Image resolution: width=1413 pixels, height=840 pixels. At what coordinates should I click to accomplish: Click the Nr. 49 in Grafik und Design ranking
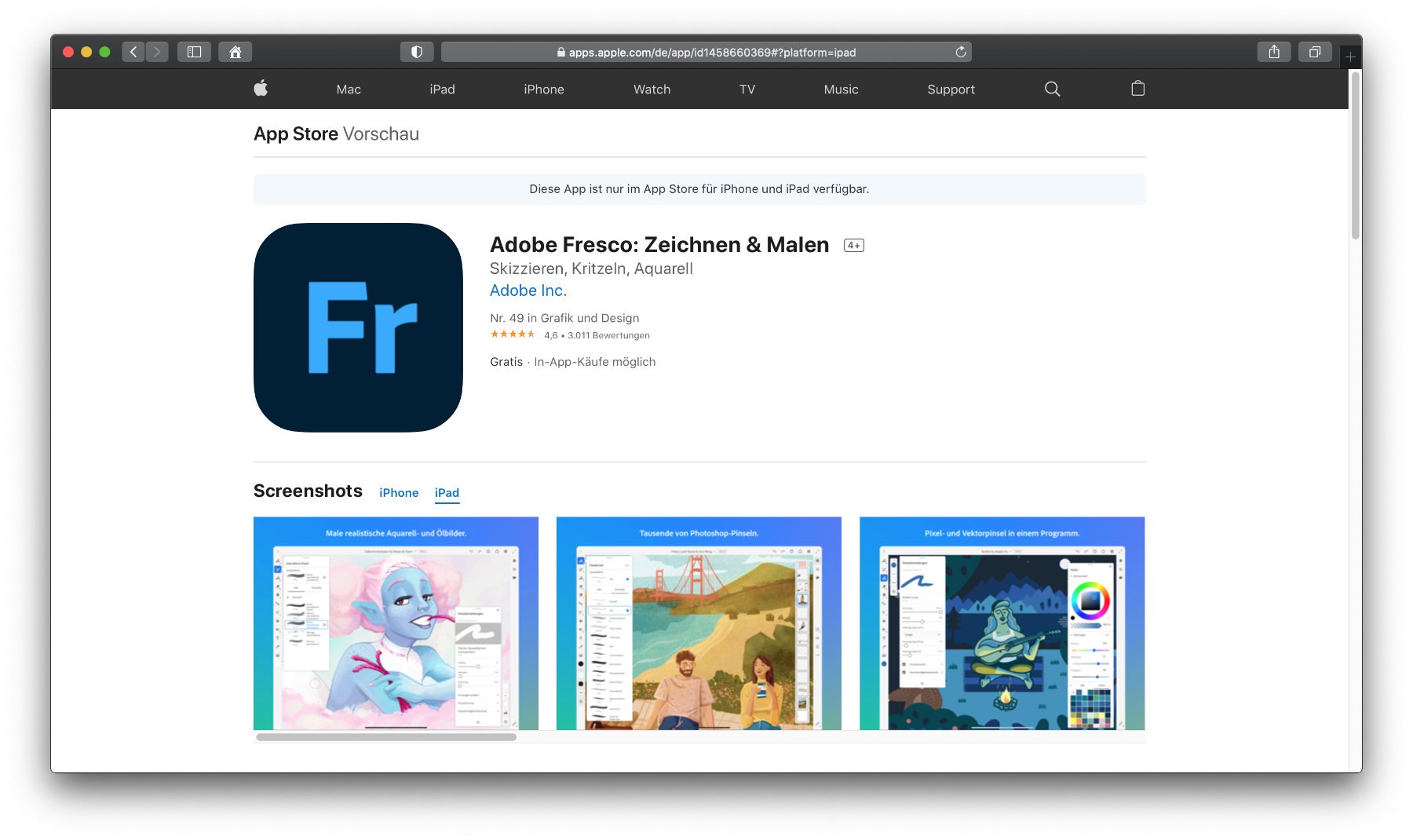tap(564, 318)
